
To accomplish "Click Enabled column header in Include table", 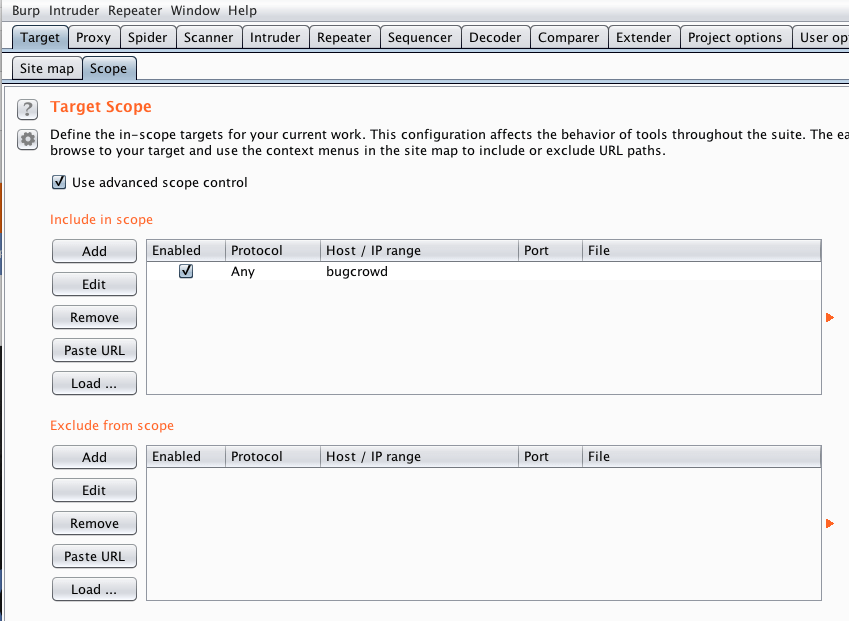I will tap(186, 251).
